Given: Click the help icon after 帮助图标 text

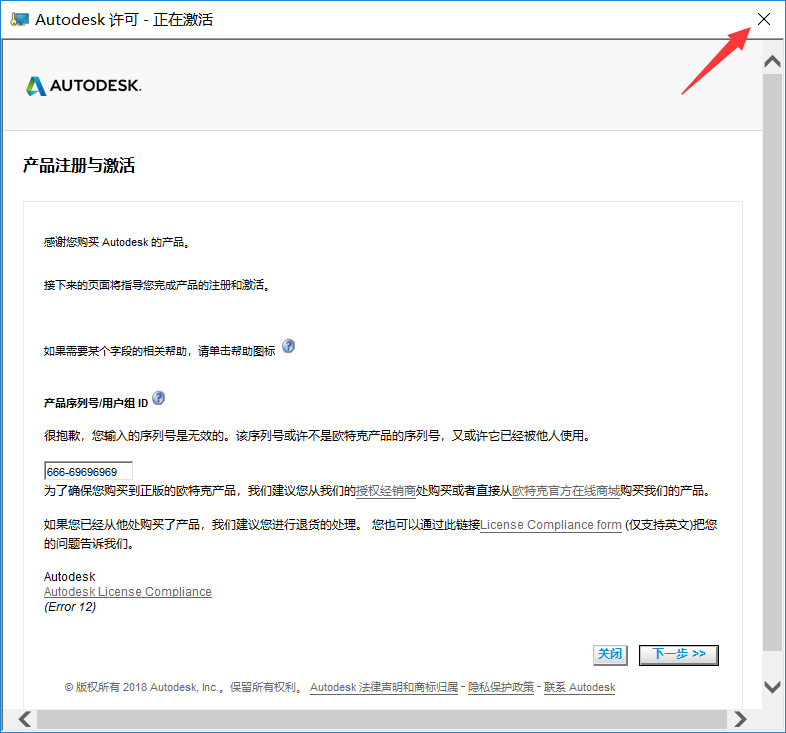Looking at the screenshot, I should [289, 346].
